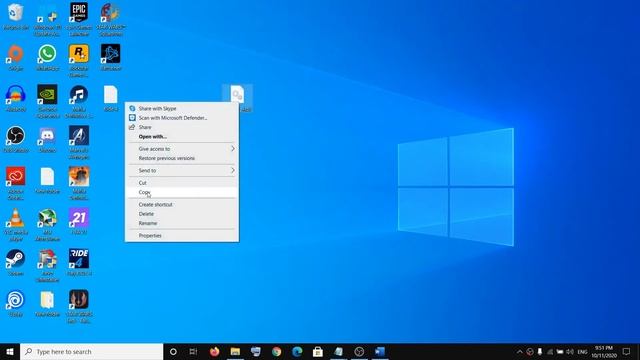
Task: Open Firefox from the taskbar
Action: click(214, 351)
